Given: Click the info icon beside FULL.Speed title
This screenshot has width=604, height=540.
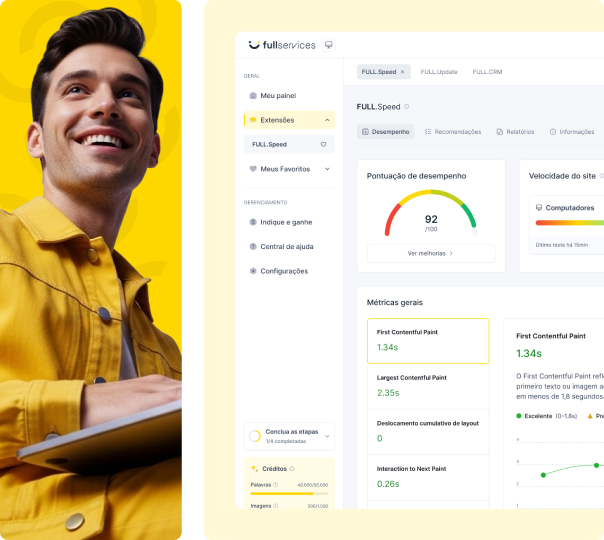Looking at the screenshot, I should coord(407,107).
